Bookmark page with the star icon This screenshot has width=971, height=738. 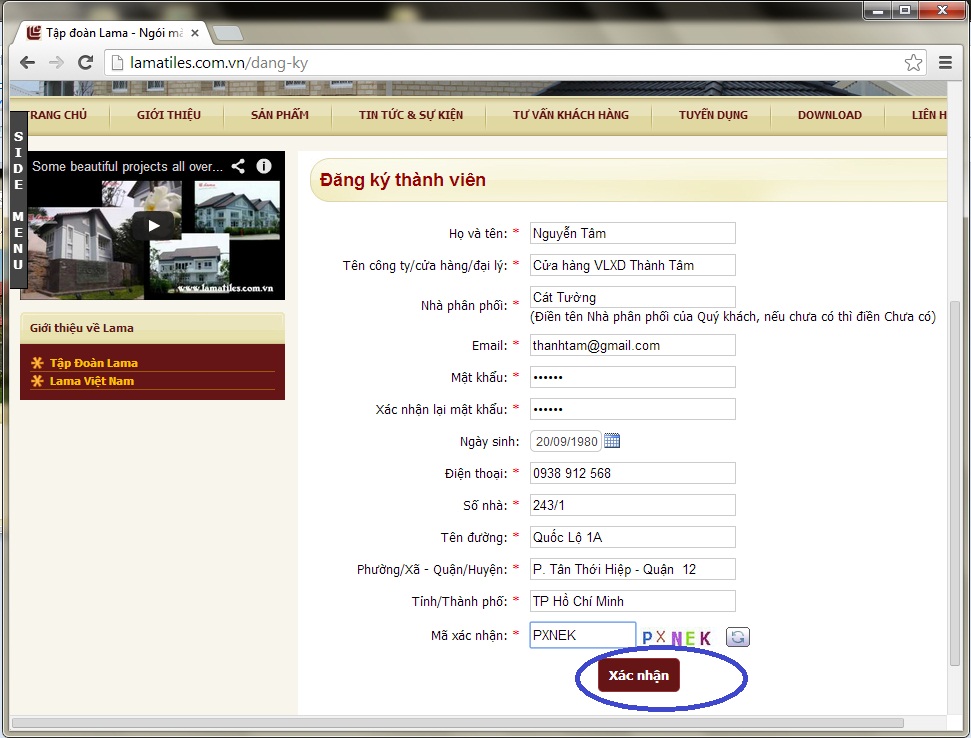(x=913, y=63)
